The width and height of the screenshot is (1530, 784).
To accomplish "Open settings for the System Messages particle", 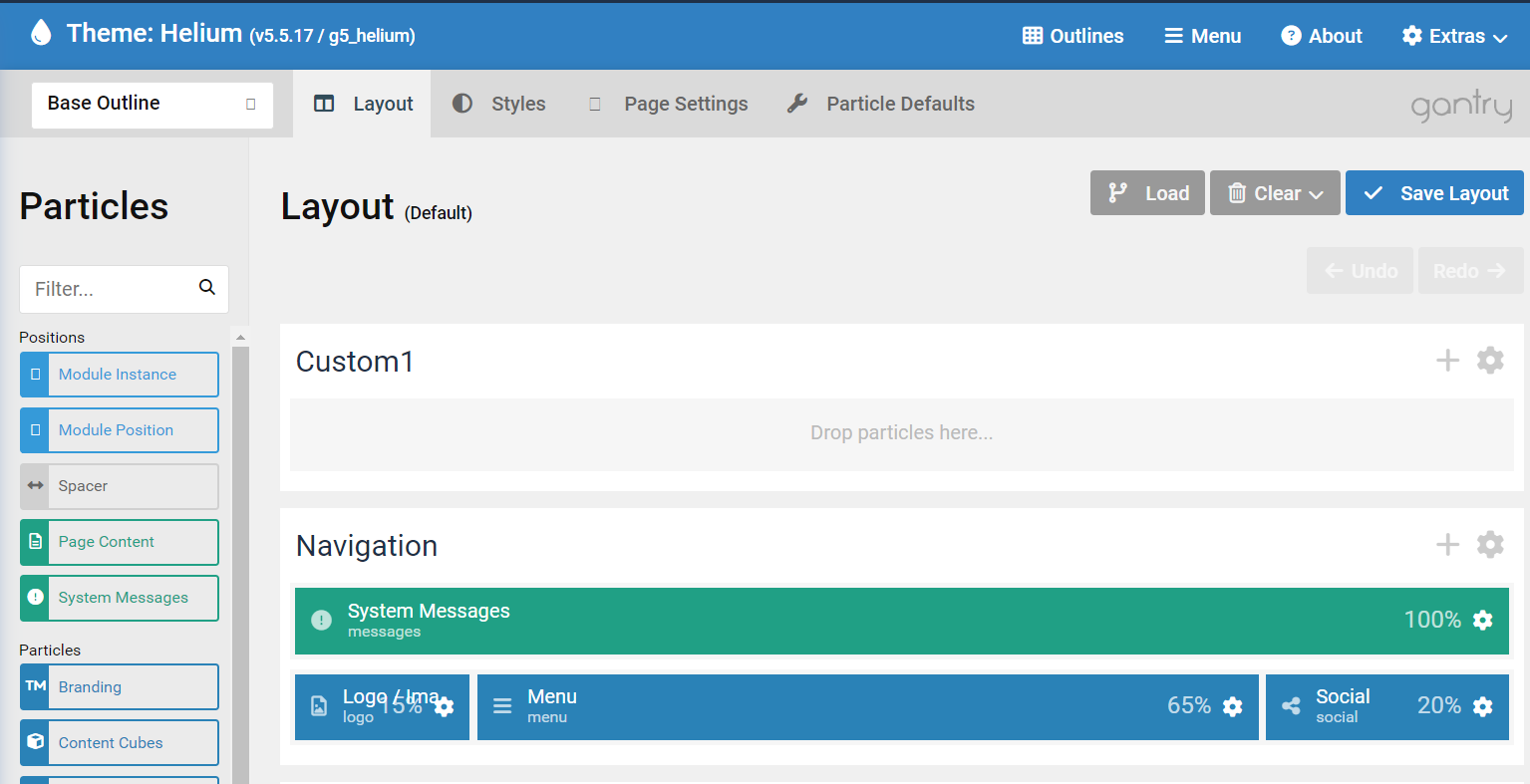I will tap(1482, 619).
